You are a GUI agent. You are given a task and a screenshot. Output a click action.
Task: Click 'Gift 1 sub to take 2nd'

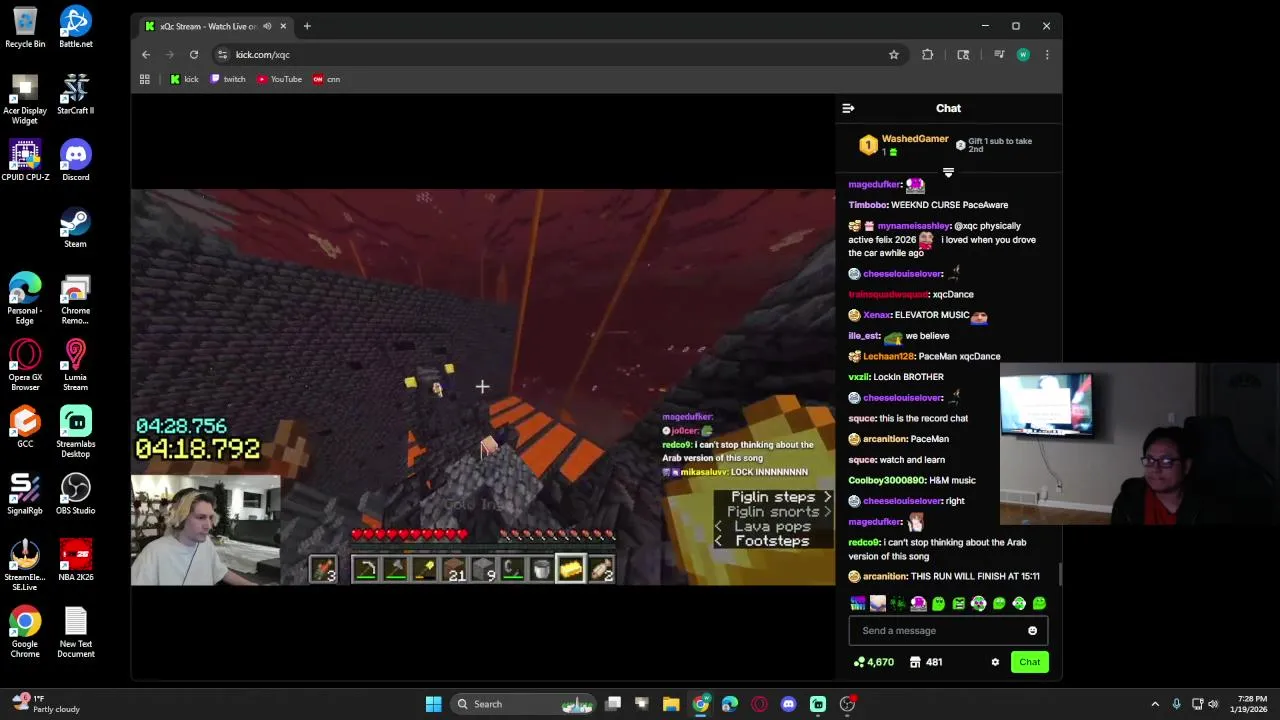point(999,145)
